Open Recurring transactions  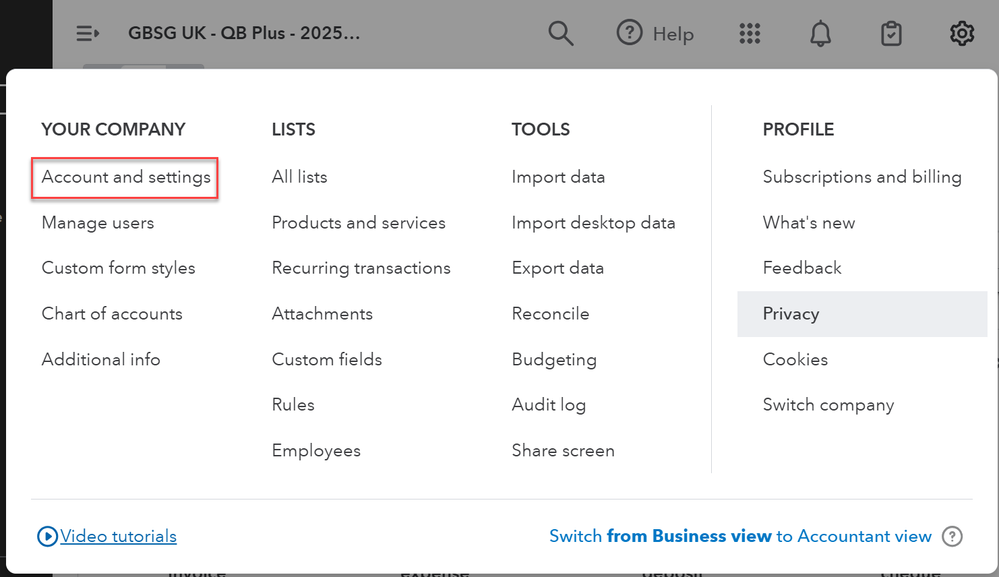(x=361, y=268)
